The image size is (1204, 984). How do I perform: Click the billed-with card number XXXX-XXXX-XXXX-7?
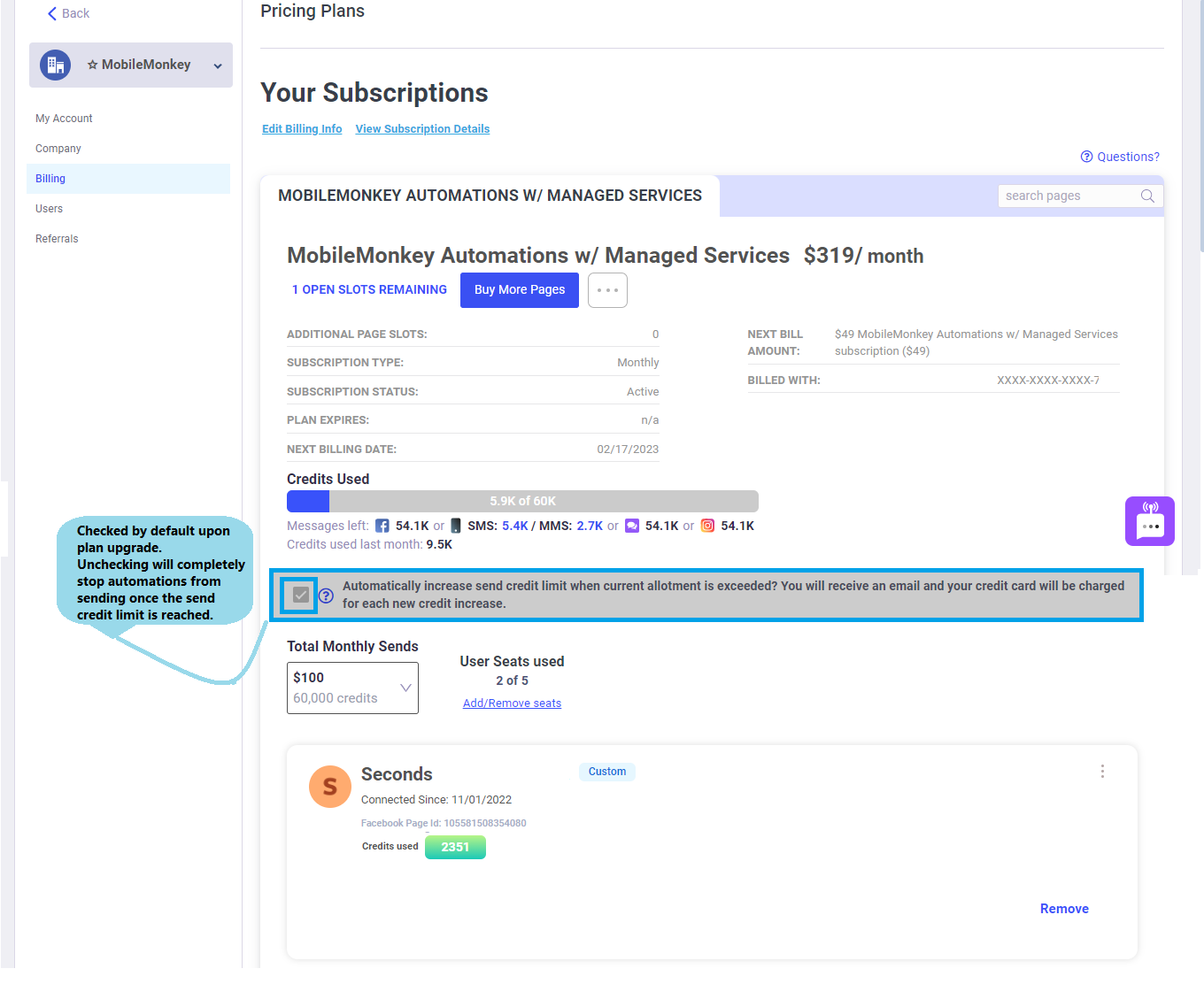(1048, 381)
